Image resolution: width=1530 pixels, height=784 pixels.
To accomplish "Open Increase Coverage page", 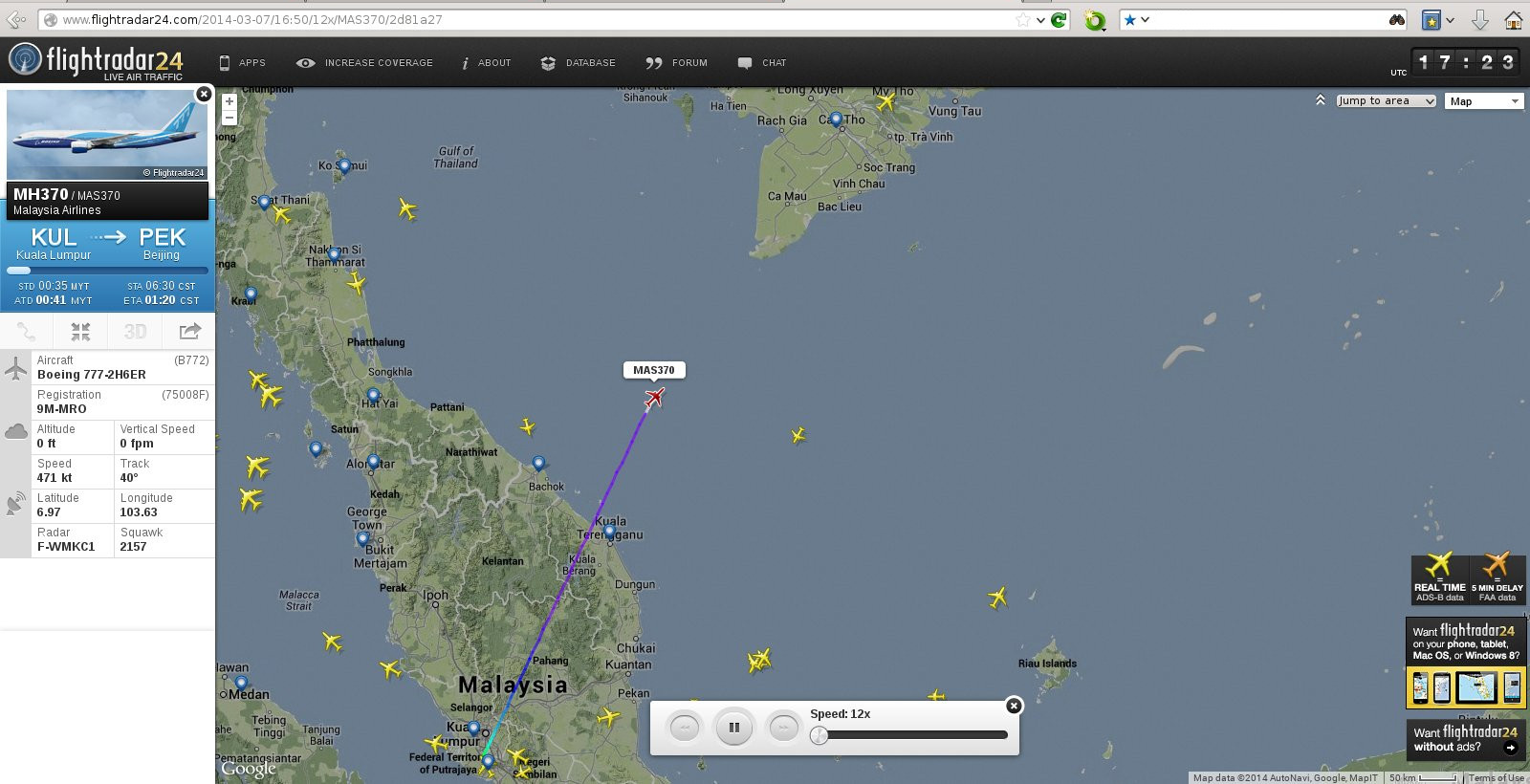I will [x=364, y=63].
